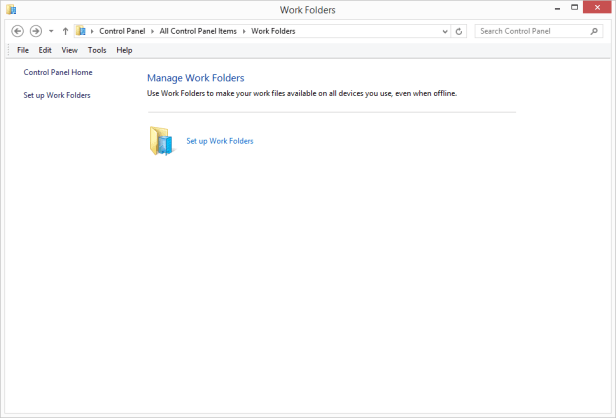Image resolution: width=616 pixels, height=418 pixels.
Task: Select All Control Panel Items in the breadcrumb
Action: 198,31
